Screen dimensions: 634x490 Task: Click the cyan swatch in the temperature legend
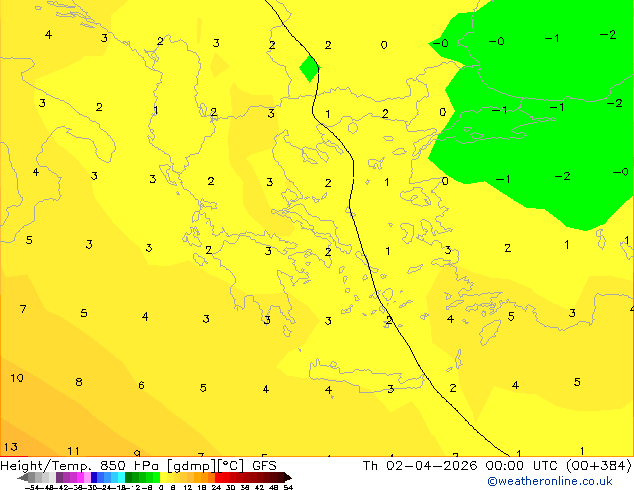(121, 478)
